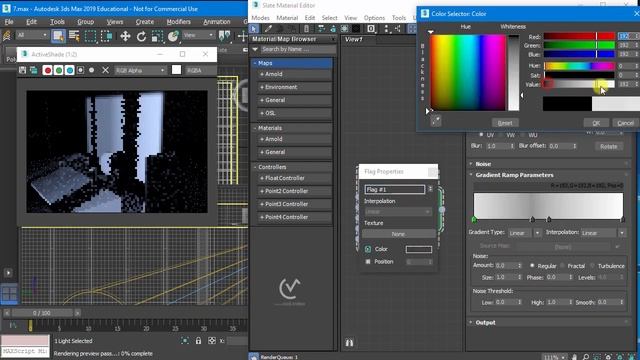
Task: Toggle the green channel in ActiveShade
Action: pos(58,70)
